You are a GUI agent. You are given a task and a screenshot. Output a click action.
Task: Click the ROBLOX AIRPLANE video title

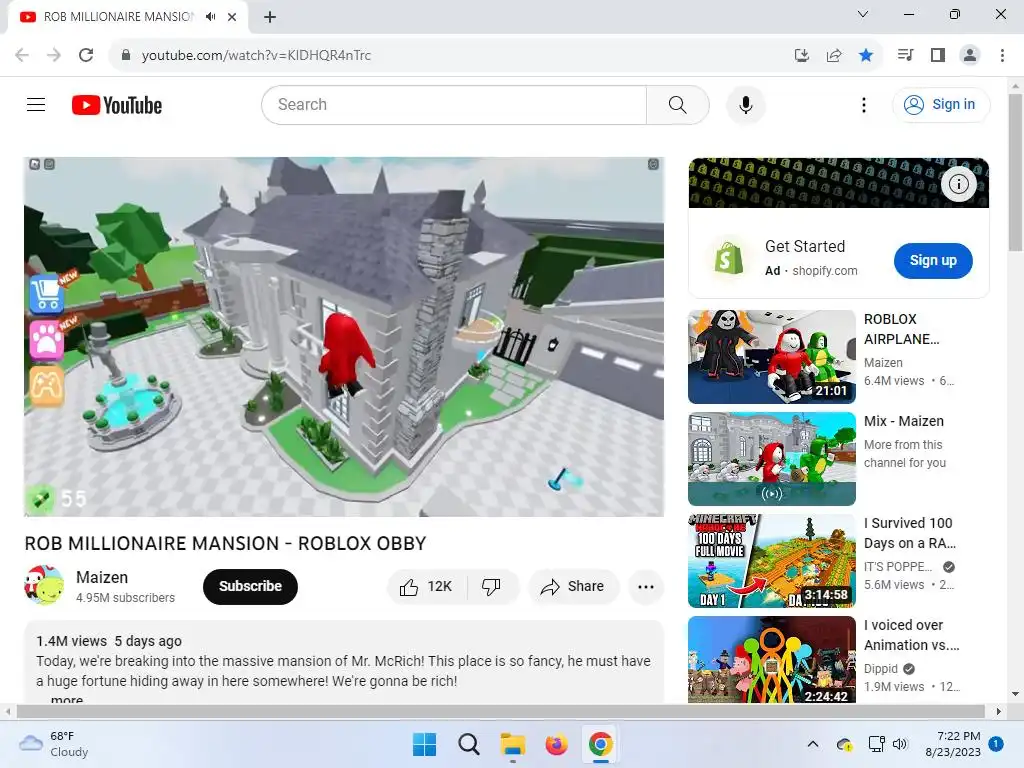click(x=902, y=329)
